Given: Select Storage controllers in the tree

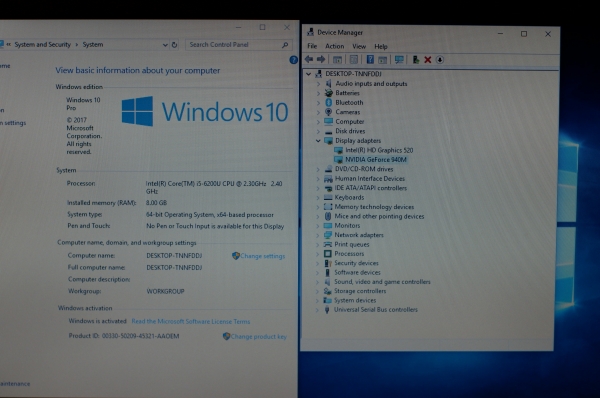Looking at the screenshot, I should (360, 291).
